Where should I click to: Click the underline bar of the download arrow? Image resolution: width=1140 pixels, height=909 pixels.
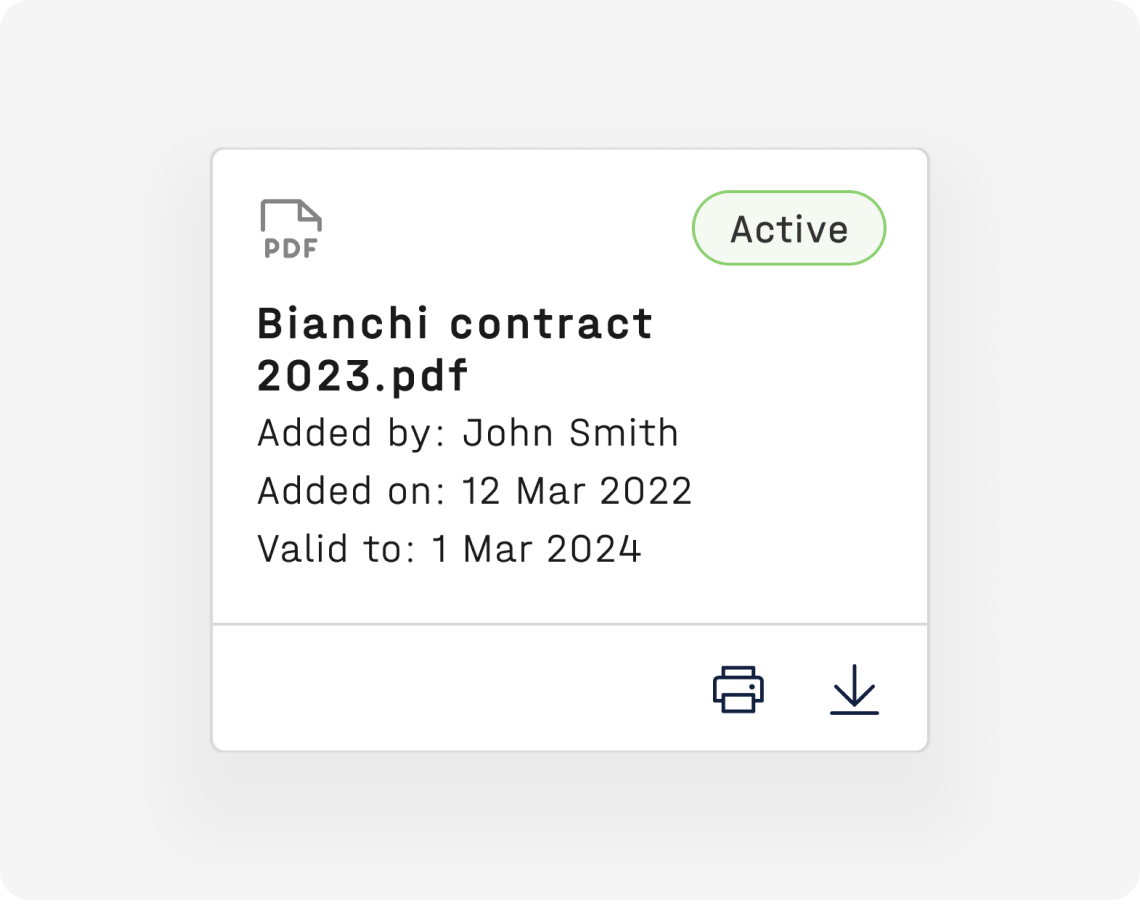[854, 713]
